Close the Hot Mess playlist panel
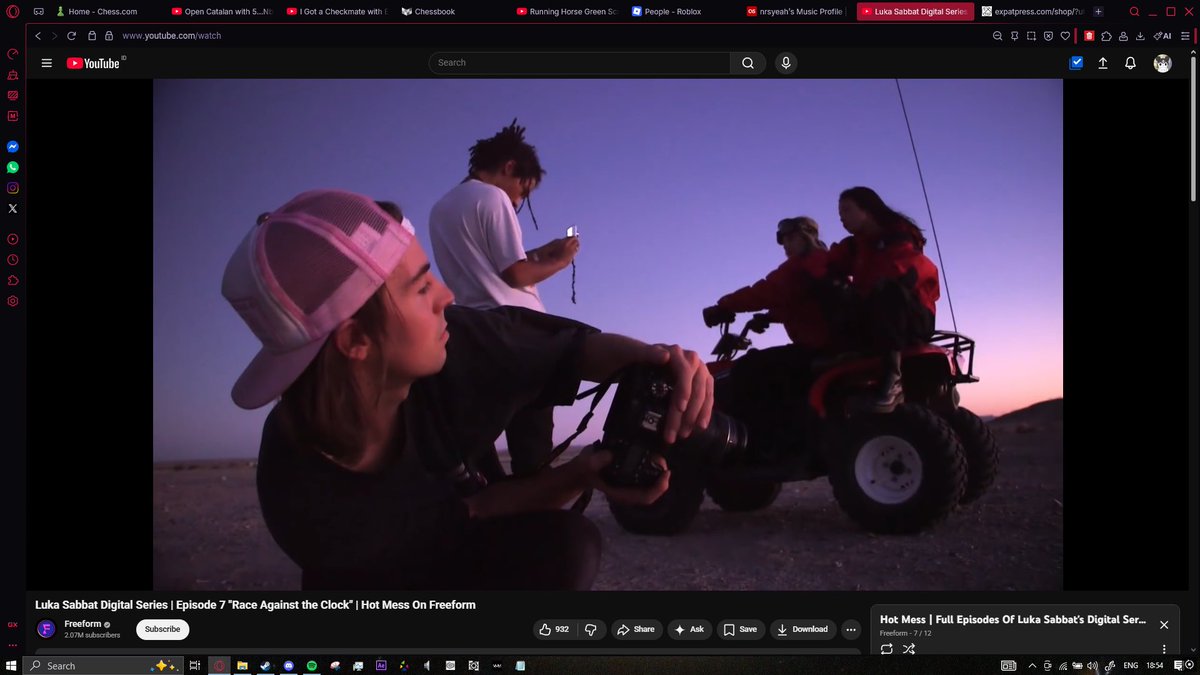 pyautogui.click(x=1164, y=624)
